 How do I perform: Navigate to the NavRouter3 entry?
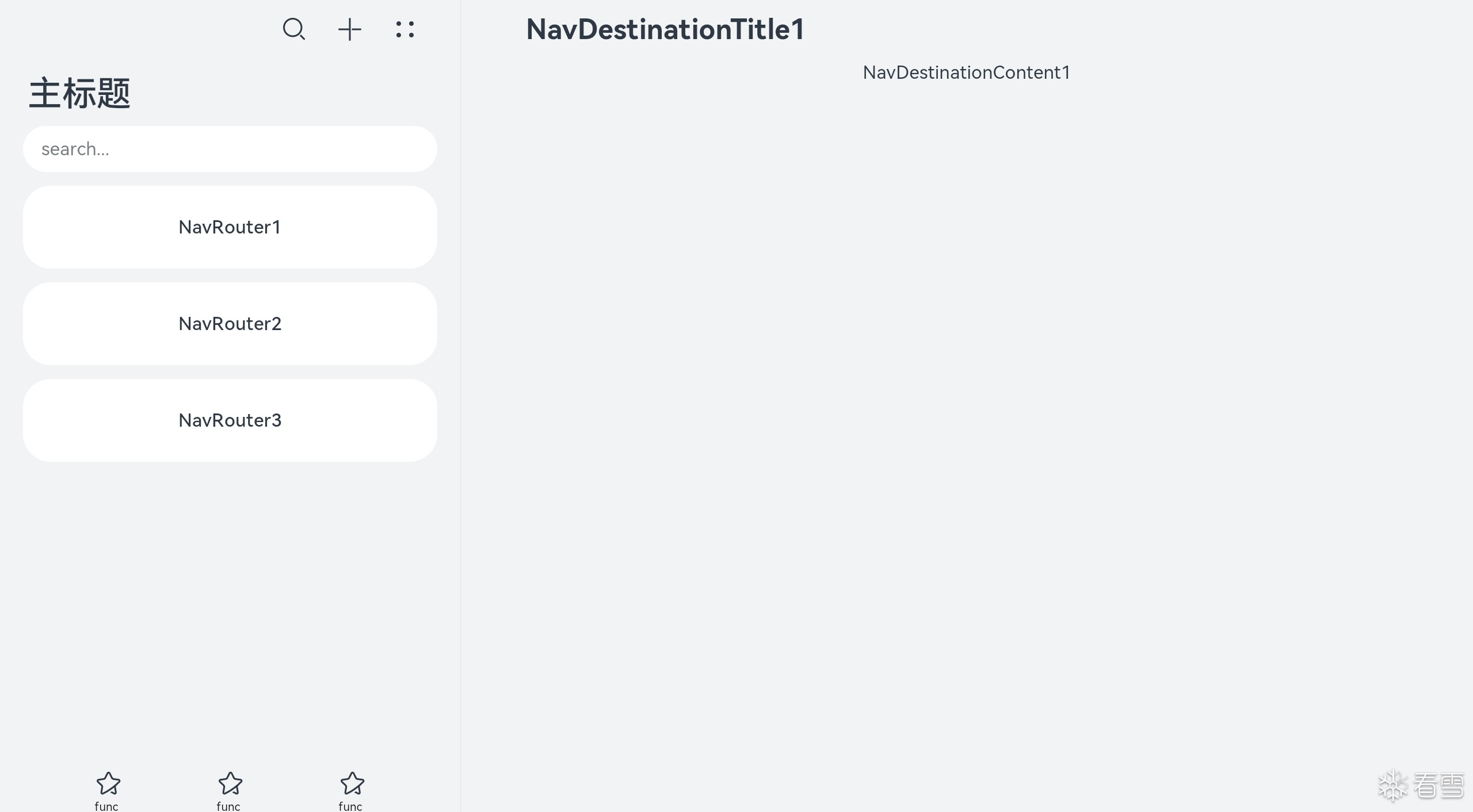(x=230, y=420)
